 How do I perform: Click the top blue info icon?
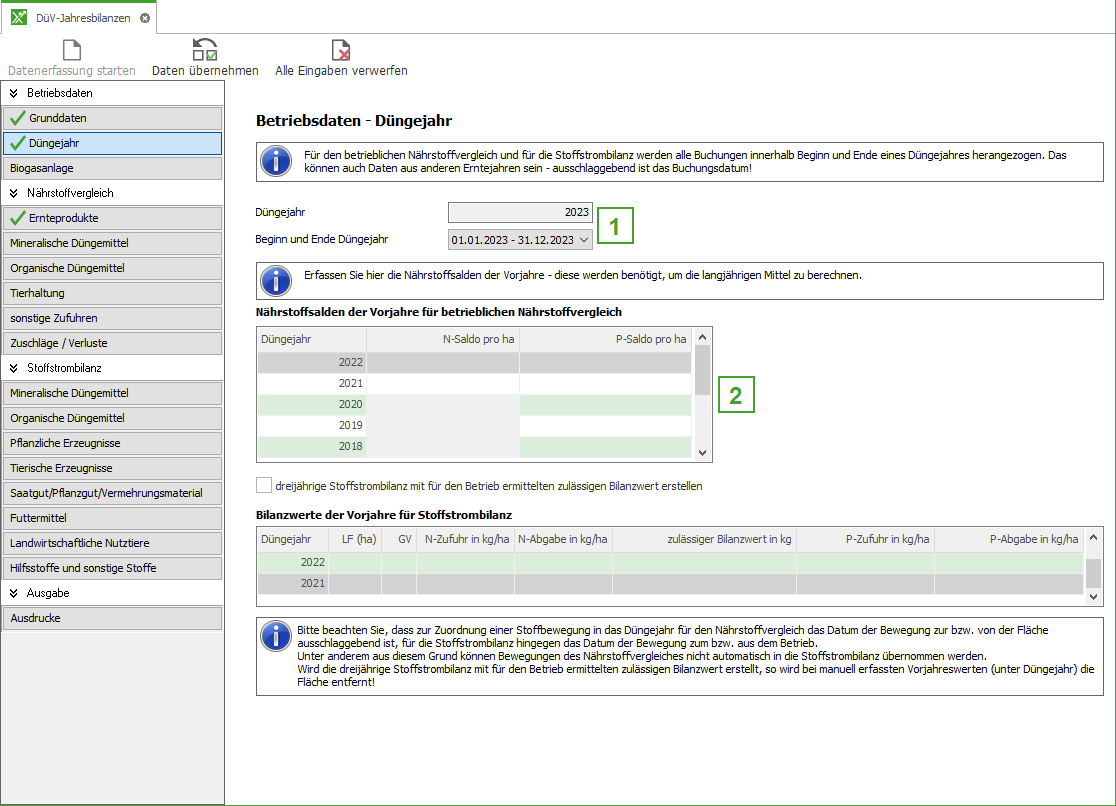(x=276, y=162)
